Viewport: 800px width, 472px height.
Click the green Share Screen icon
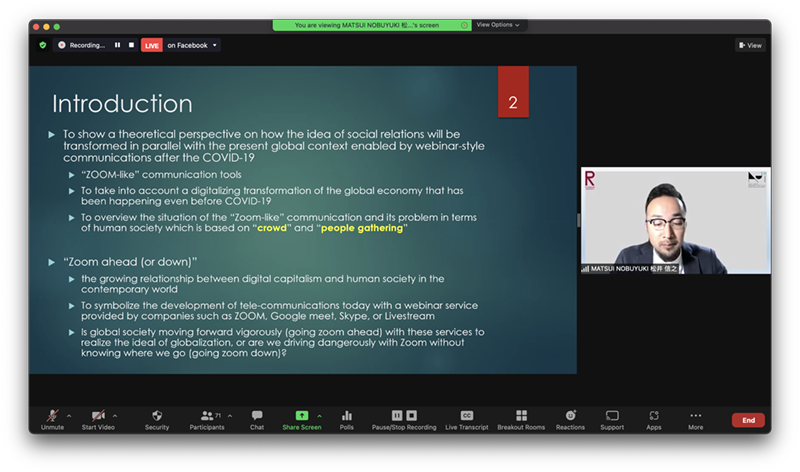point(301,415)
